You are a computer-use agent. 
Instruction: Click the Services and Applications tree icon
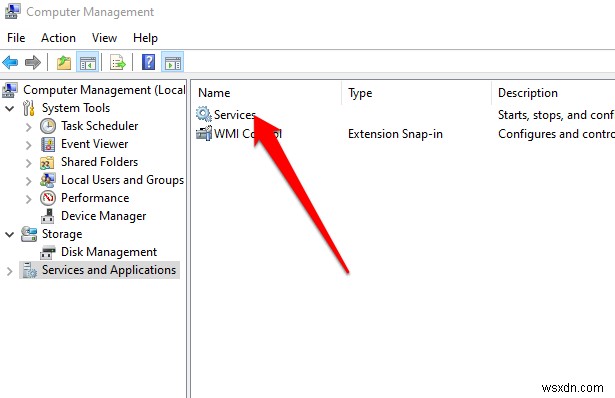pyautogui.click(x=29, y=270)
